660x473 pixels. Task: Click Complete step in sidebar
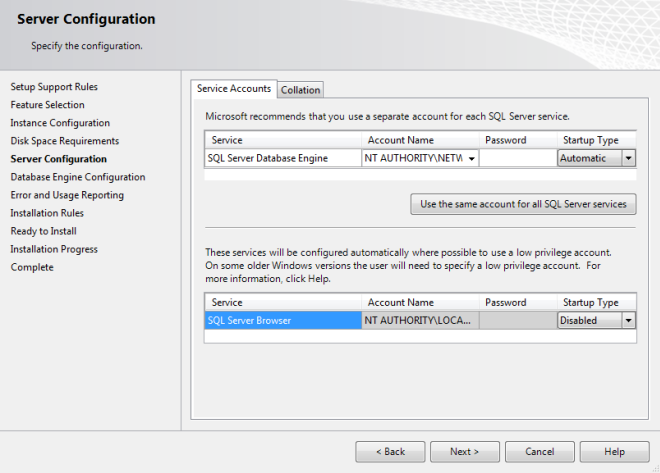point(32,268)
